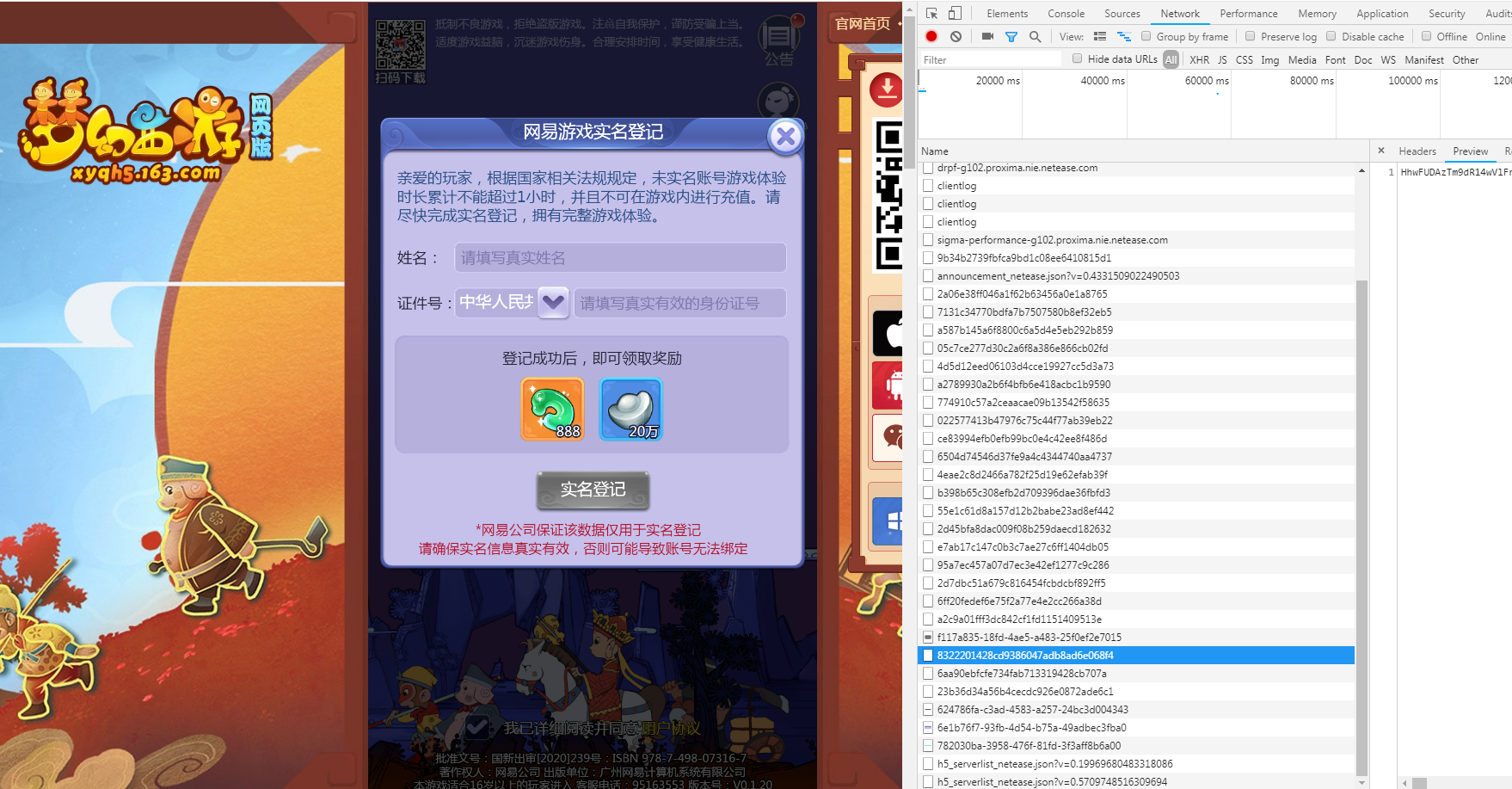Filter requests by JS type

pos(1222,60)
